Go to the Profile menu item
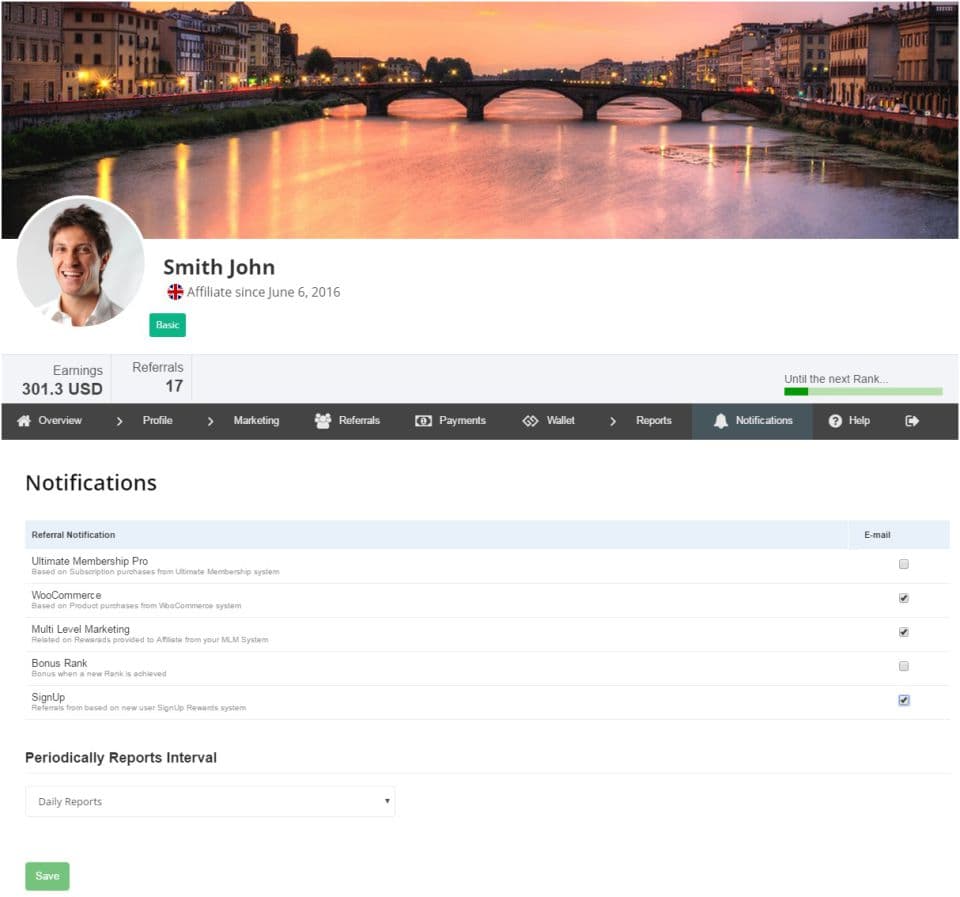960x897 pixels. (x=157, y=421)
